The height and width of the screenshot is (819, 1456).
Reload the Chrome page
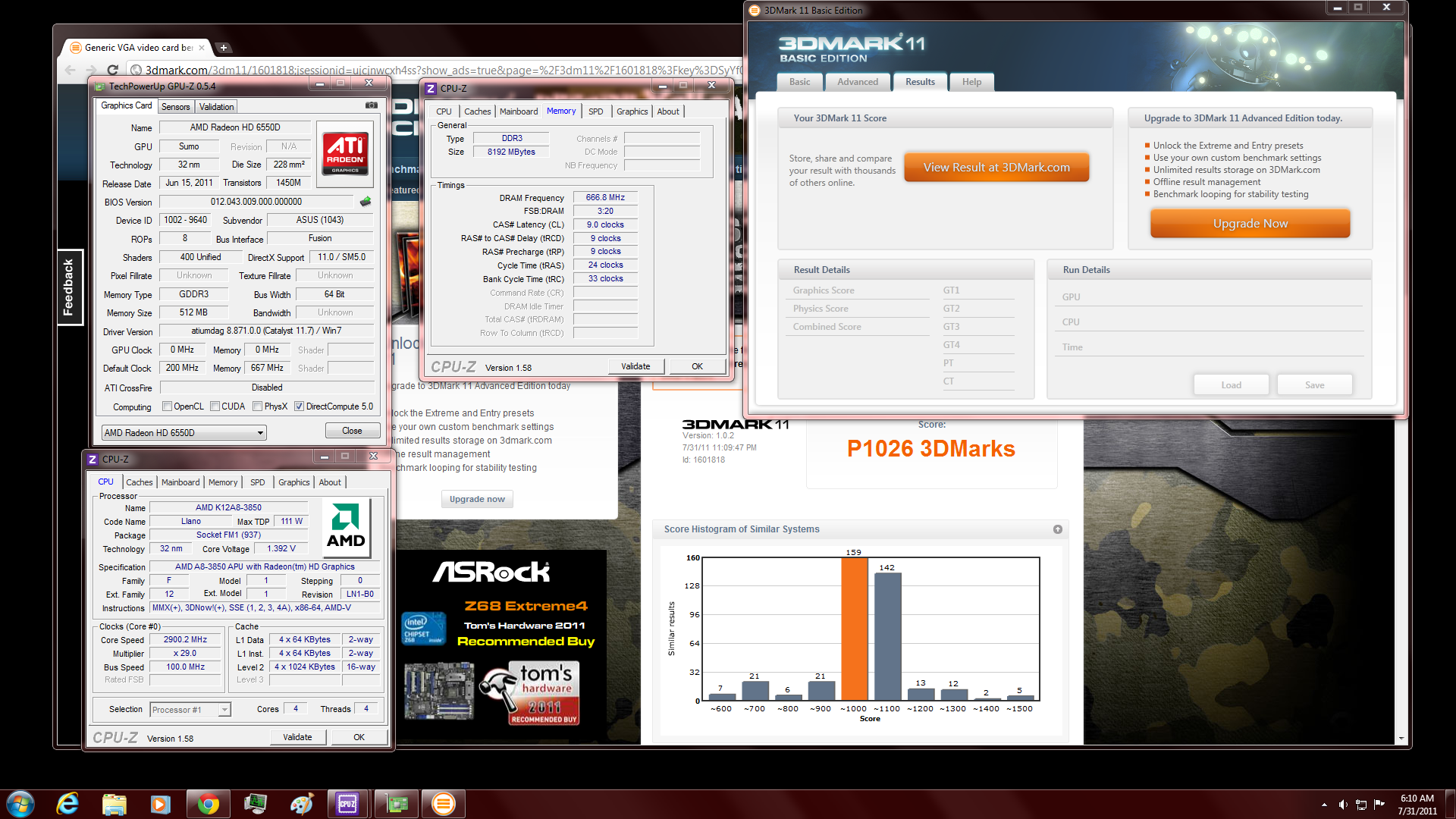point(112,70)
